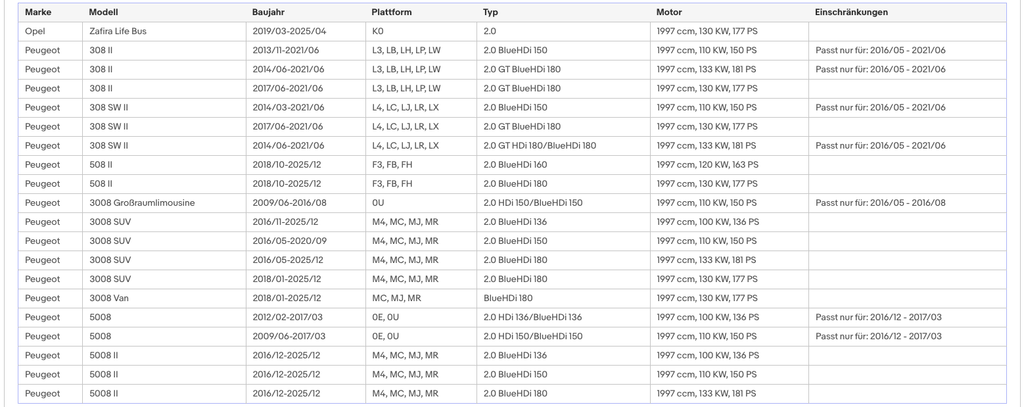Click the Typ 2.0 BlueHDi 136 in the 3008 SUV row
The image size is (1024, 407).
click(x=563, y=222)
